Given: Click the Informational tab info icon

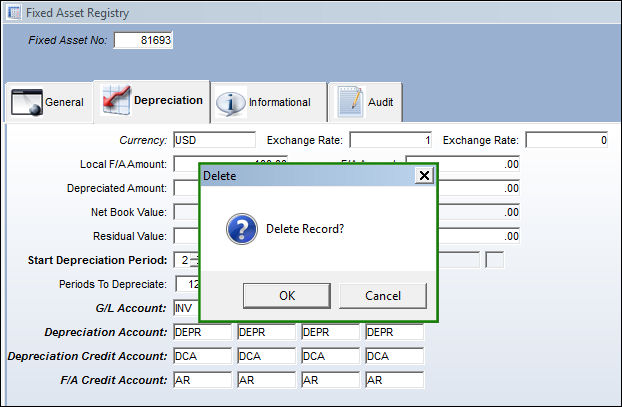Looking at the screenshot, I should (230, 103).
